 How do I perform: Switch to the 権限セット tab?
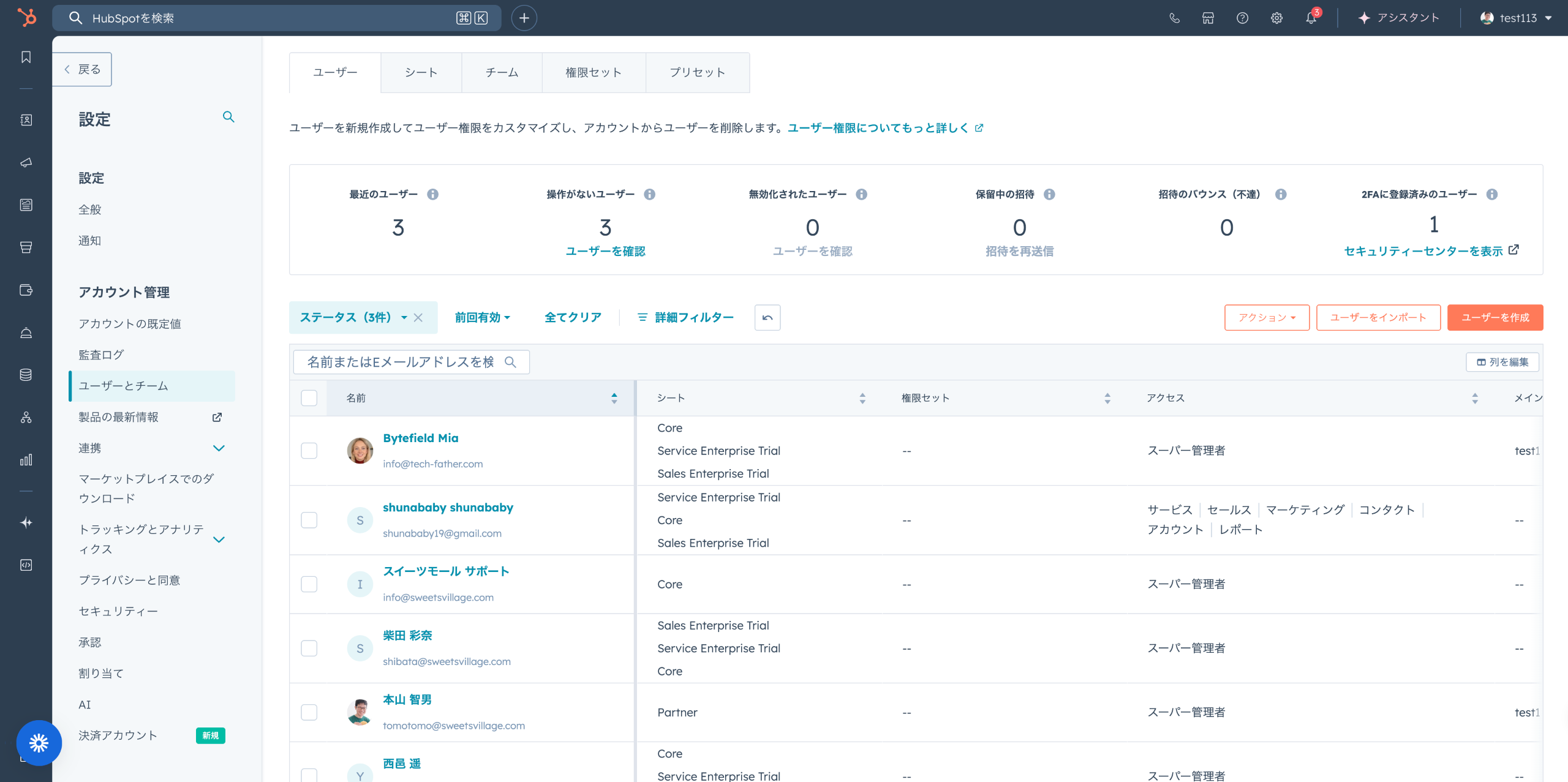coord(594,72)
